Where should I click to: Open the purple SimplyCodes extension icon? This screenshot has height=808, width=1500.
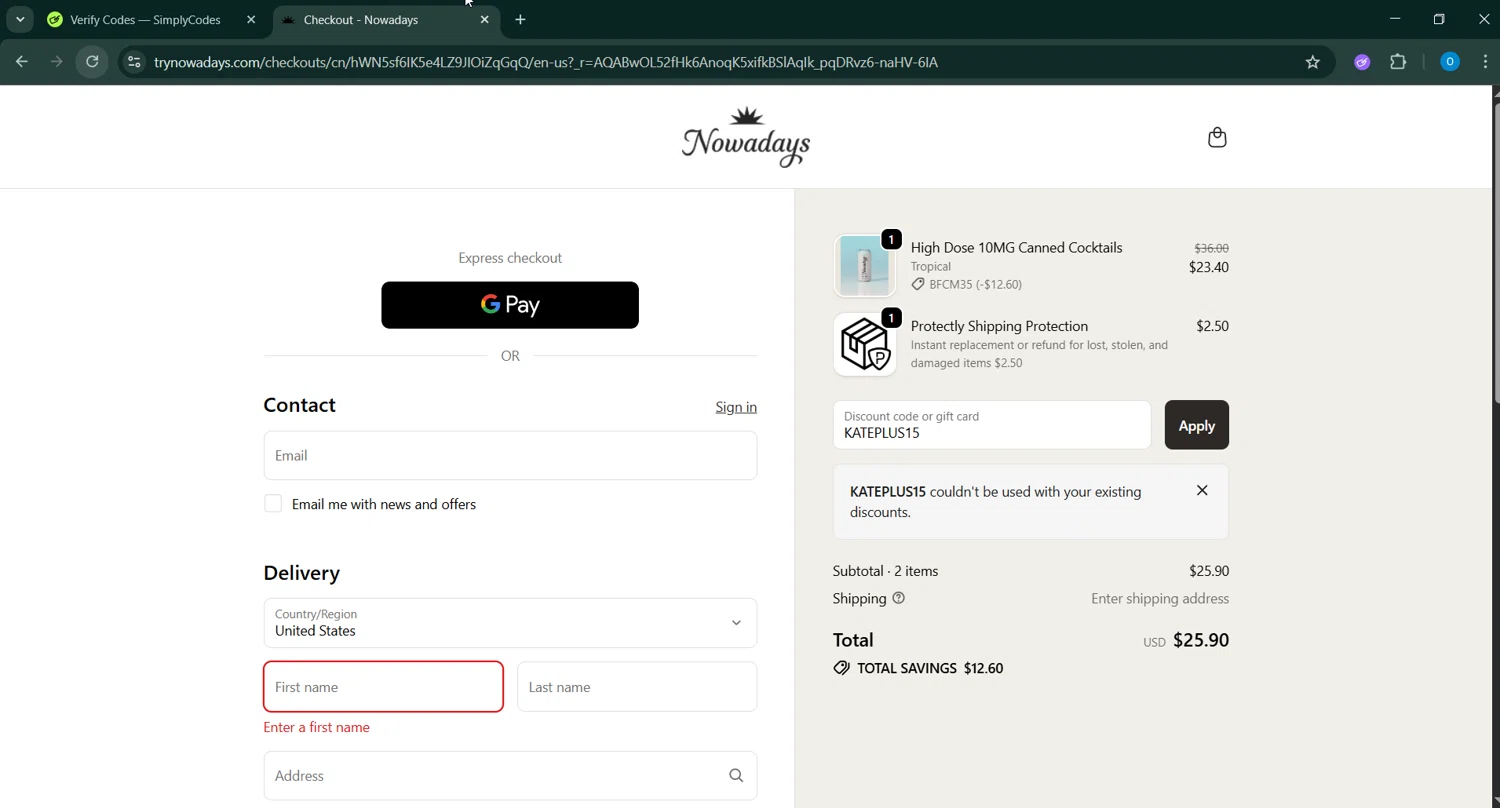(x=1362, y=62)
